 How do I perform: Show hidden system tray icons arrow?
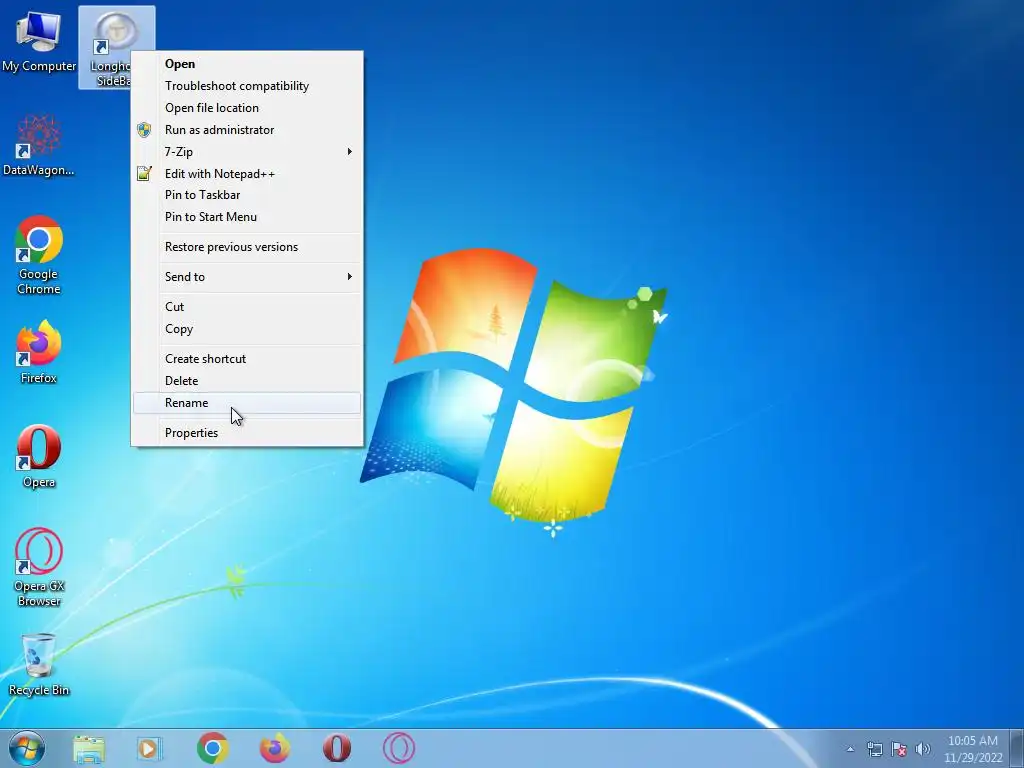tap(850, 749)
